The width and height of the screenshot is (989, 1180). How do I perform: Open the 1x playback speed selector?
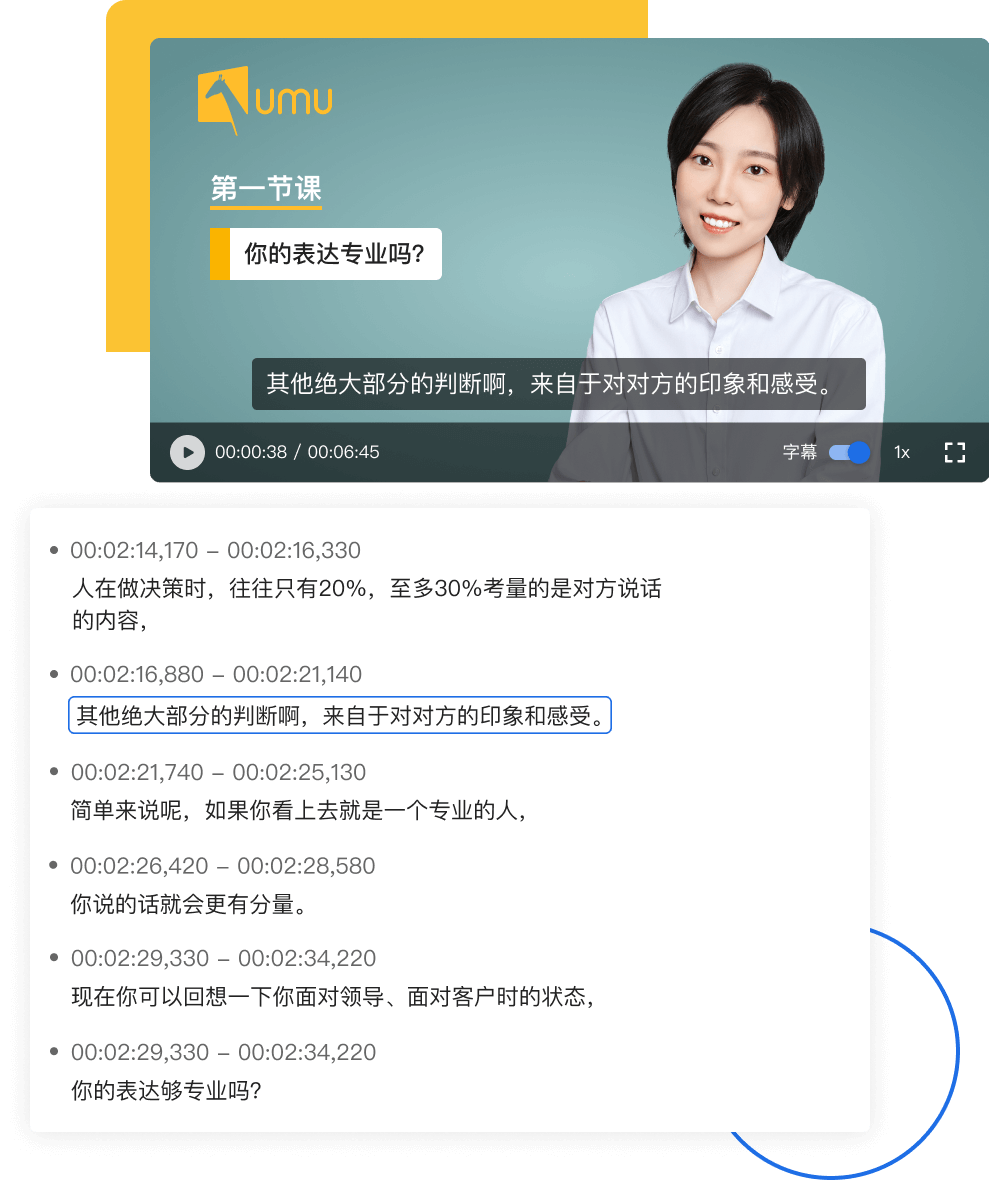pos(901,452)
